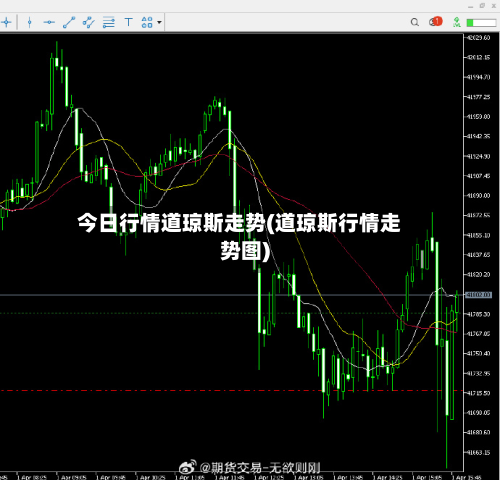The height and width of the screenshot is (480, 500).
Task: Restore down the chart window
Action: click(482, 6)
